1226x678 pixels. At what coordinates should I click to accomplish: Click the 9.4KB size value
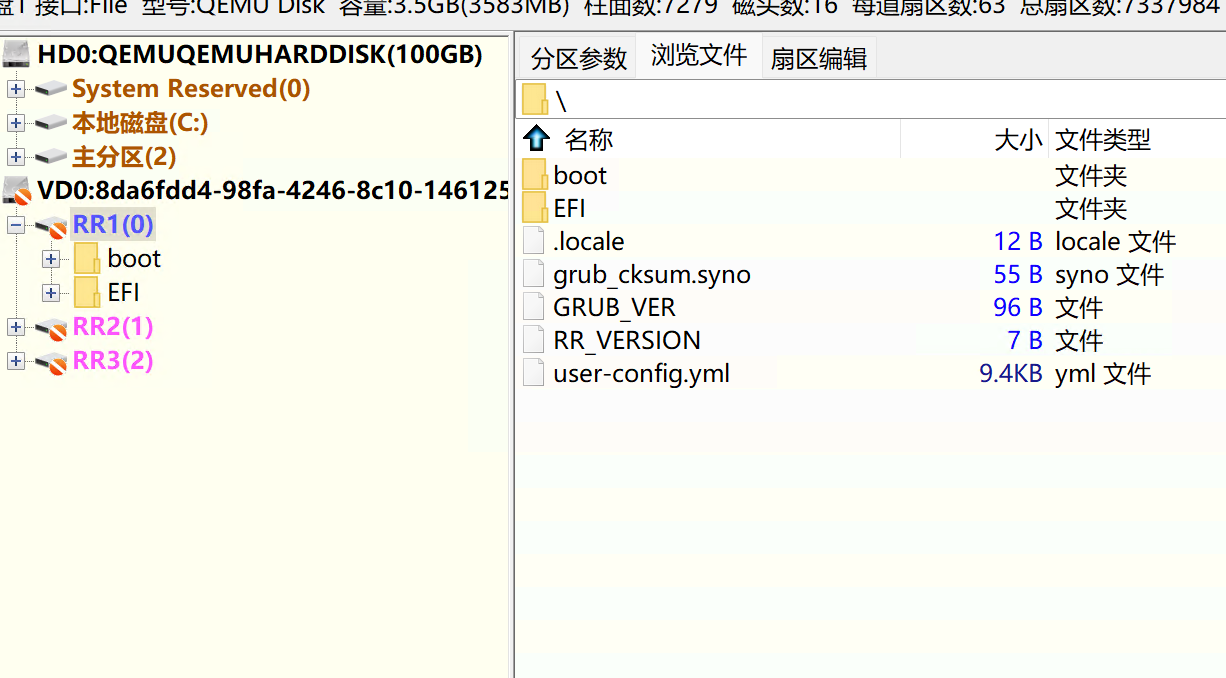(1010, 373)
